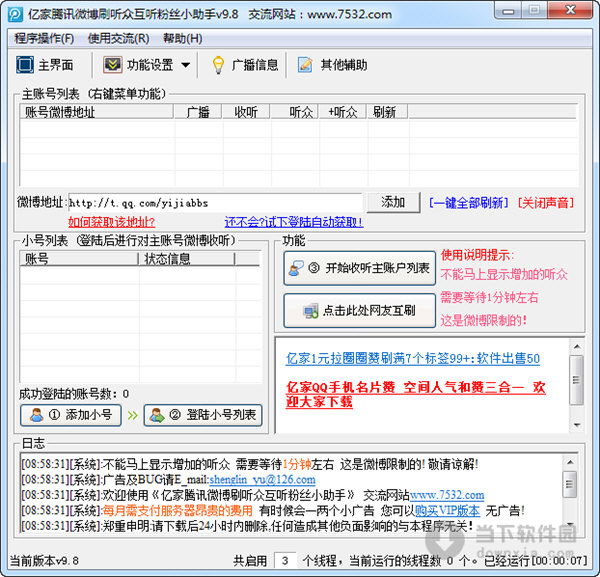The width and height of the screenshot is (600, 577).
Task: Click the 日志 log scroll-up arrow
Action: point(570,462)
